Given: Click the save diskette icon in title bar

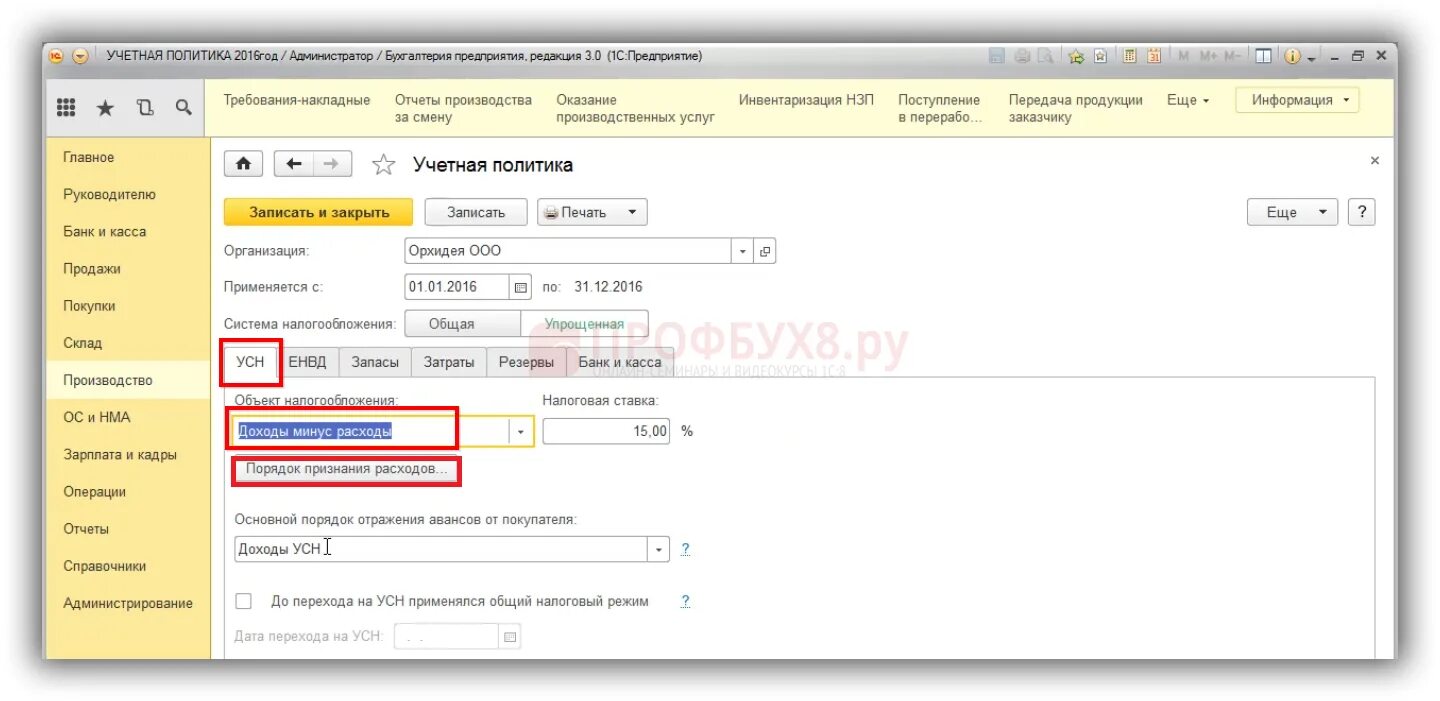Looking at the screenshot, I should coord(997,56).
